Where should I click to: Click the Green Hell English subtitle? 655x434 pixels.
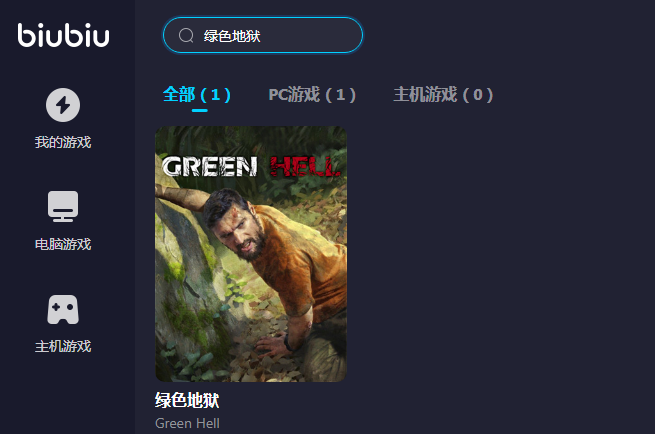(187, 423)
